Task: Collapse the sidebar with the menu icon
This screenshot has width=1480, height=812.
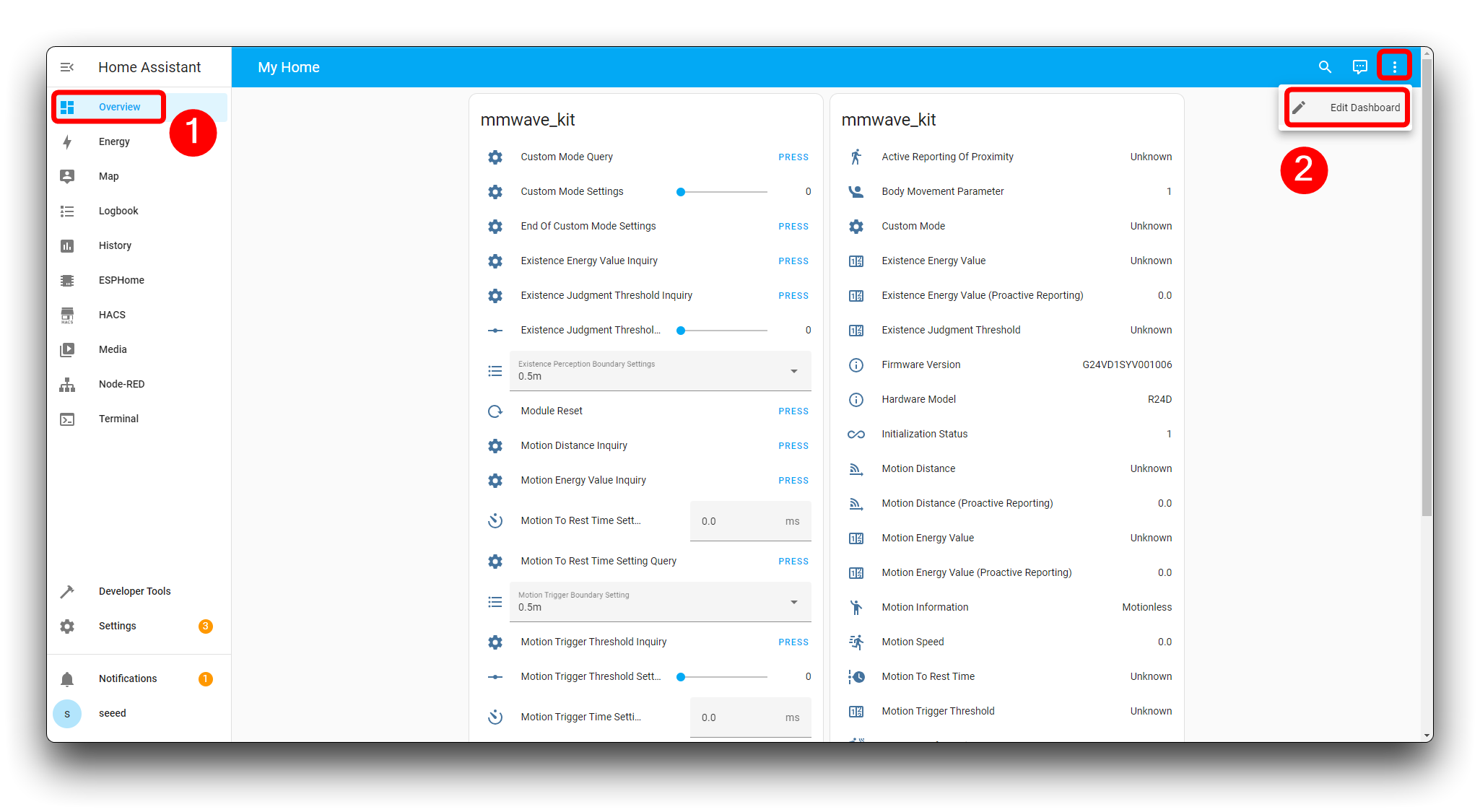Action: (67, 67)
